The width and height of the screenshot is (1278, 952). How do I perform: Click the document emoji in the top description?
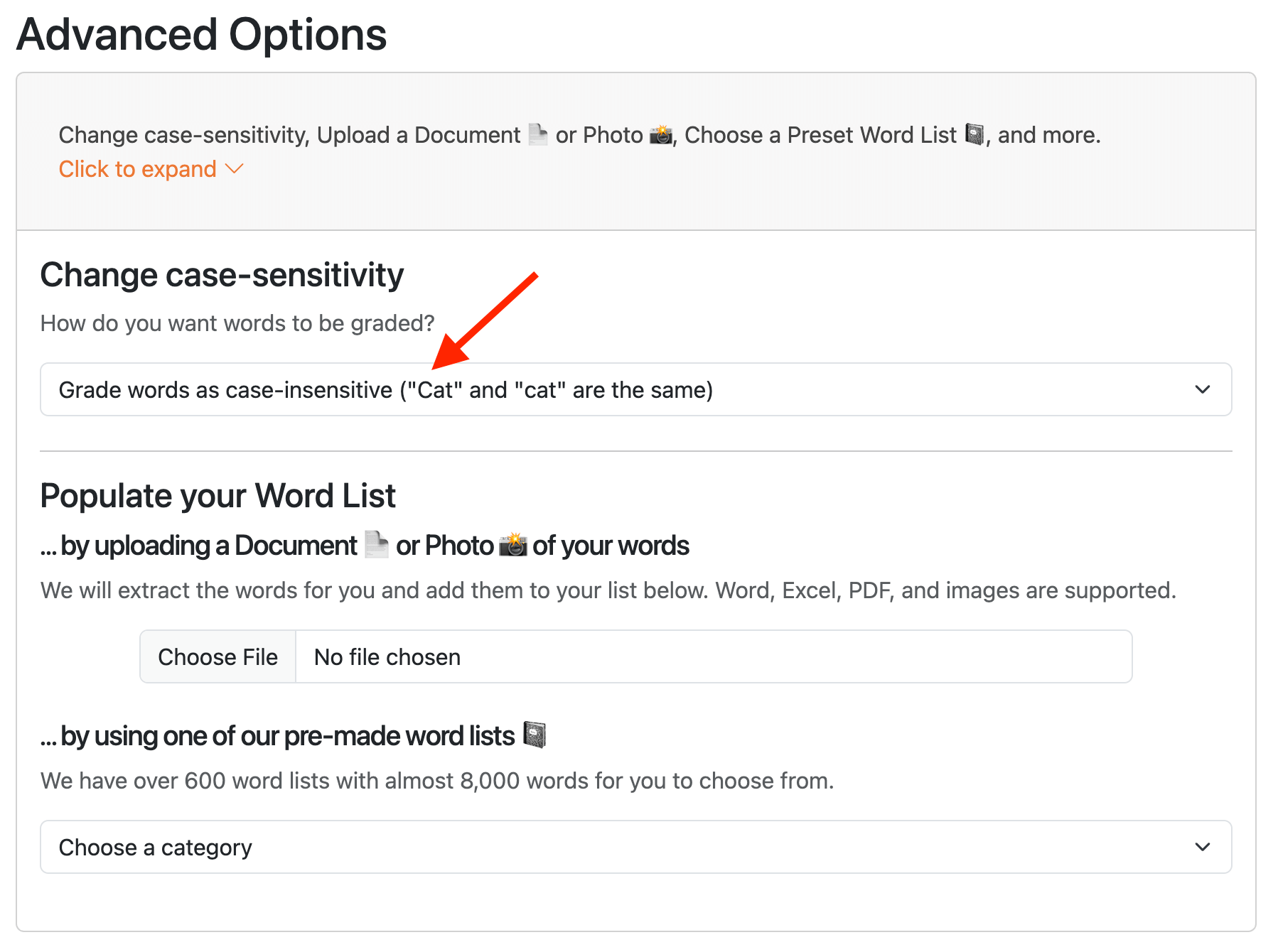(538, 134)
